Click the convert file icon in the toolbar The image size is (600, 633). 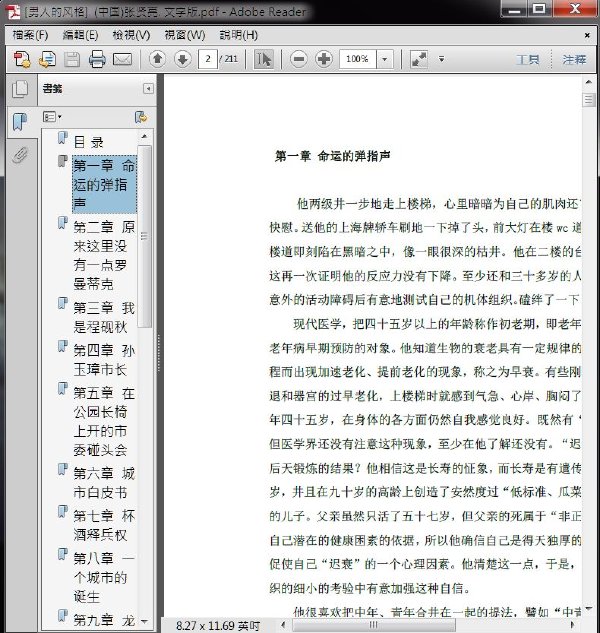coord(47,59)
